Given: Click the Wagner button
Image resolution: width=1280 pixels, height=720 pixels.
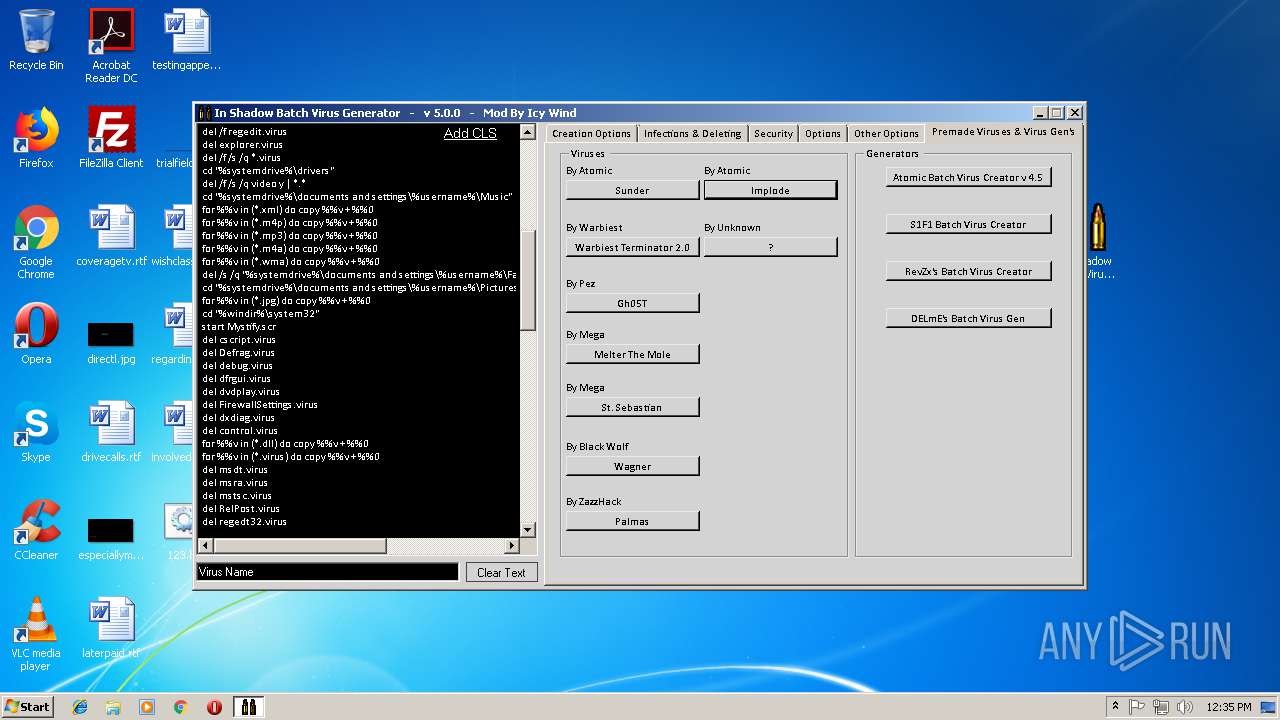Looking at the screenshot, I should click(x=632, y=466).
